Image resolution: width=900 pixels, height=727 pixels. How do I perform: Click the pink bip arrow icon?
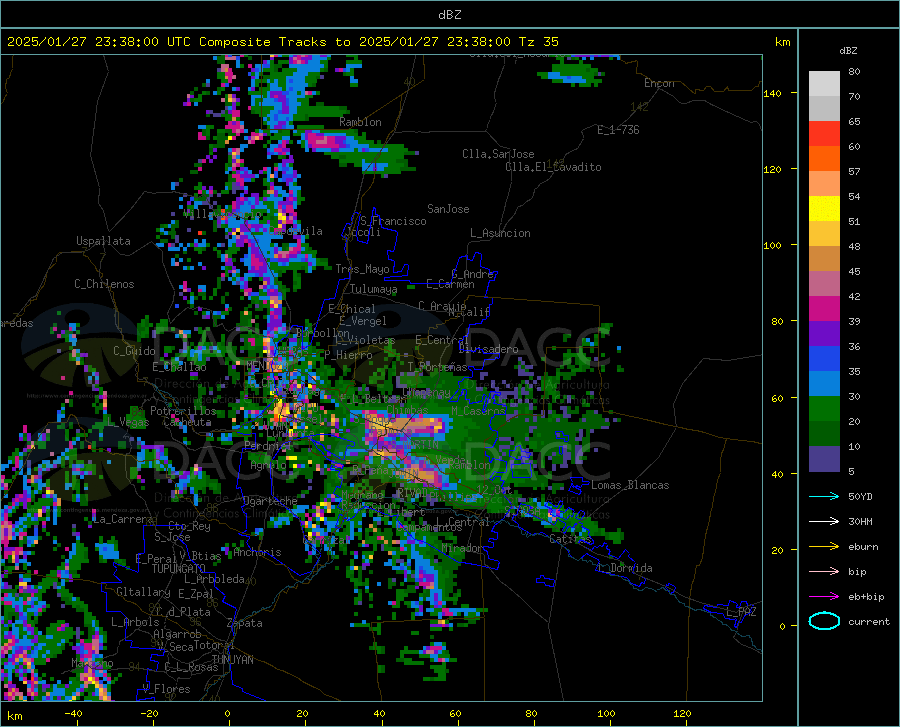pos(824,572)
